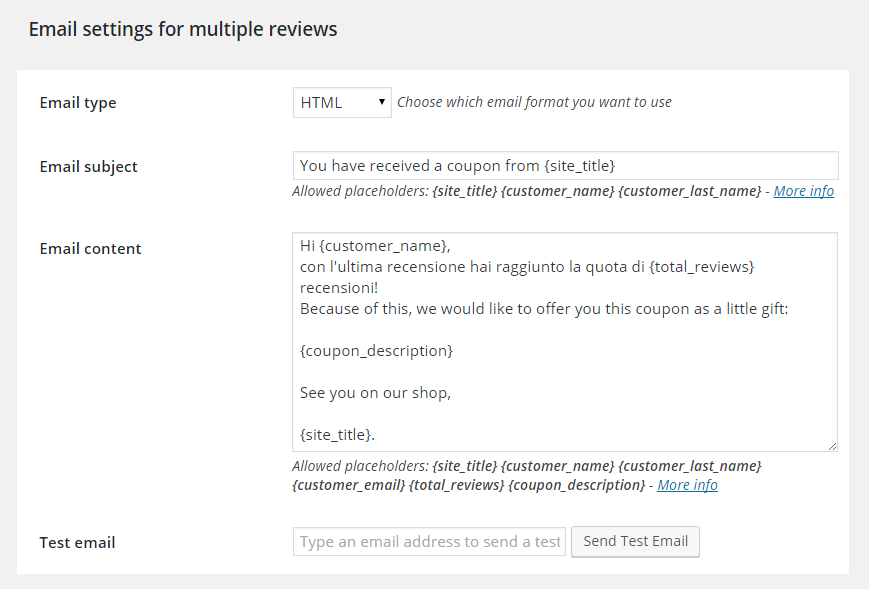
Task: Open the Email type HTML dropdown
Action: tap(342, 103)
